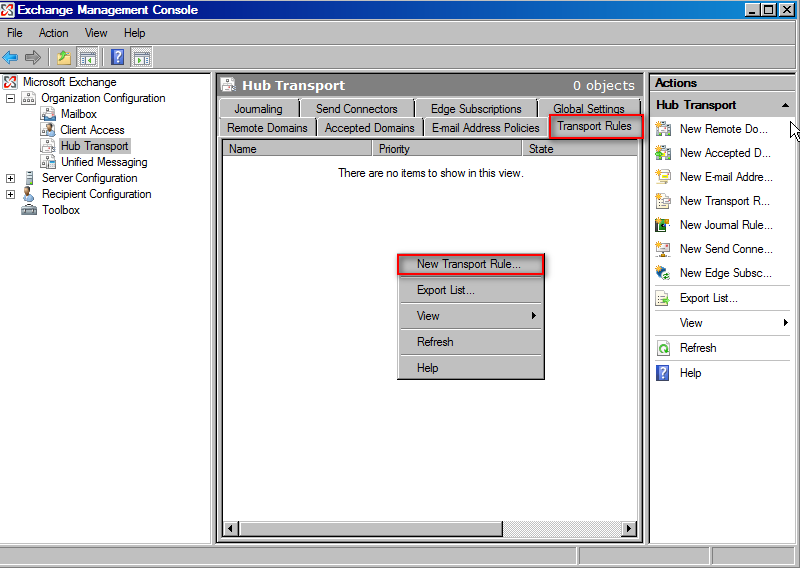
Task: Open the Help menu in the menu bar
Action: pyautogui.click(x=135, y=33)
